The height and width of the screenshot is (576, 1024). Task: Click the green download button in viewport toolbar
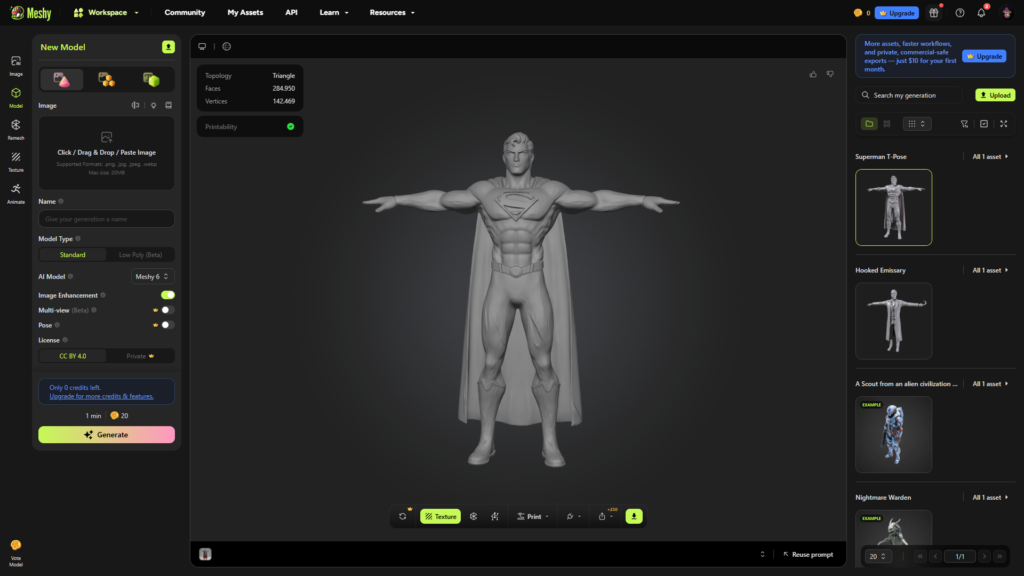pos(634,516)
